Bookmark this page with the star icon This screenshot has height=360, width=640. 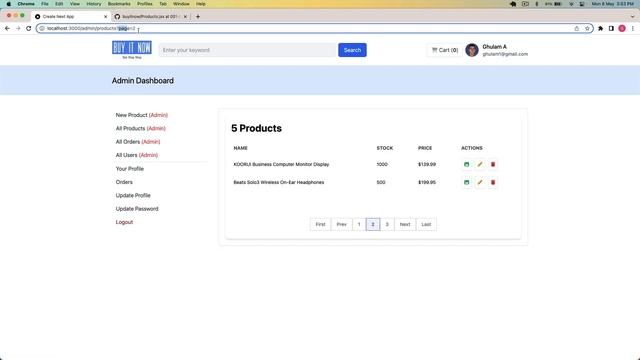point(587,29)
